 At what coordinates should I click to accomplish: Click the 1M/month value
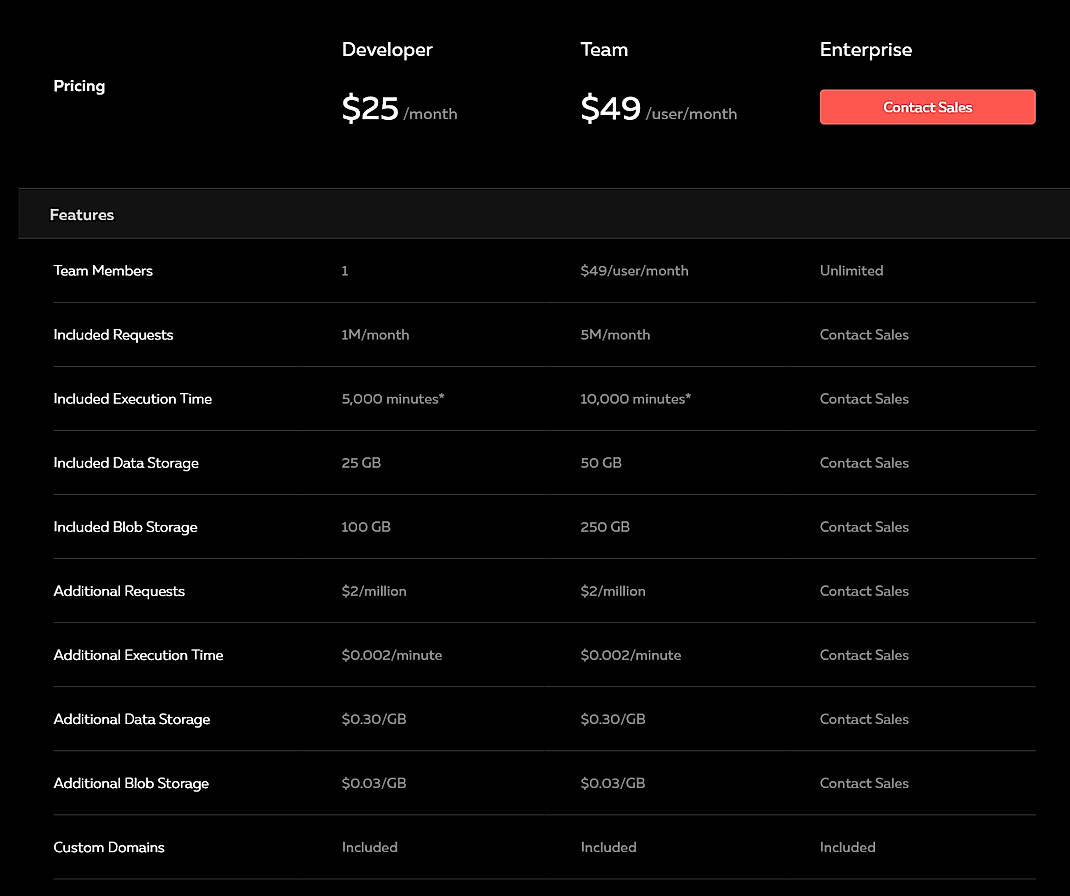pos(375,335)
